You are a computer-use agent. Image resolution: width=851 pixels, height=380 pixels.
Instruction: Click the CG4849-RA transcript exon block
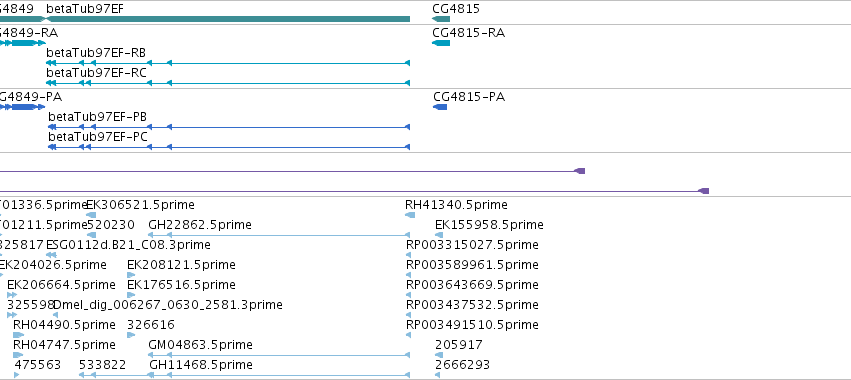[x=23, y=43]
